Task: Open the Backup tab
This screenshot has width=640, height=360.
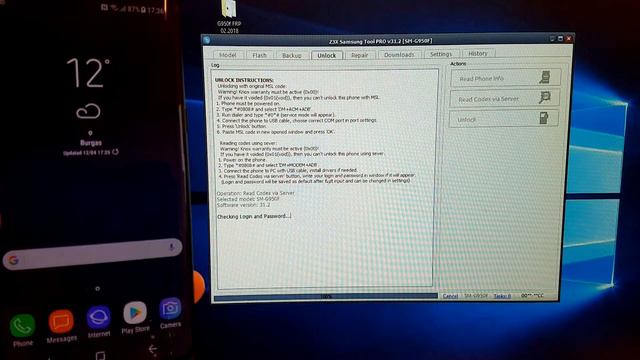Action: click(291, 55)
